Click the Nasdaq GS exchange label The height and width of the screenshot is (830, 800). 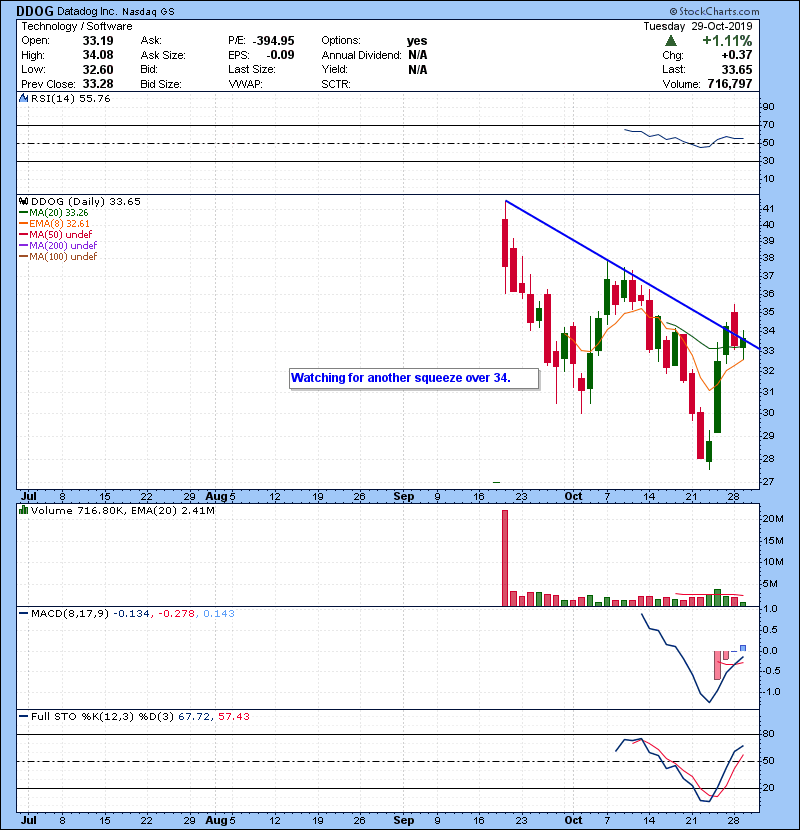148,12
